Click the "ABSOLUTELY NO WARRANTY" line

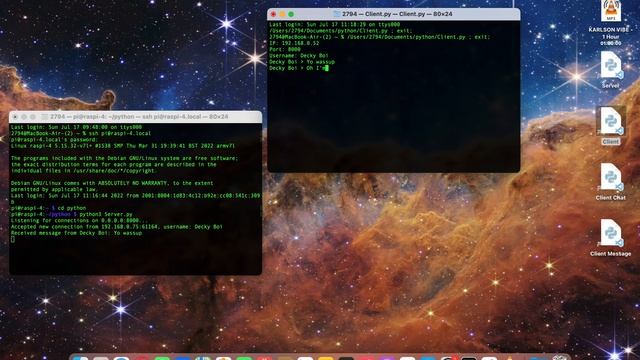(112, 183)
